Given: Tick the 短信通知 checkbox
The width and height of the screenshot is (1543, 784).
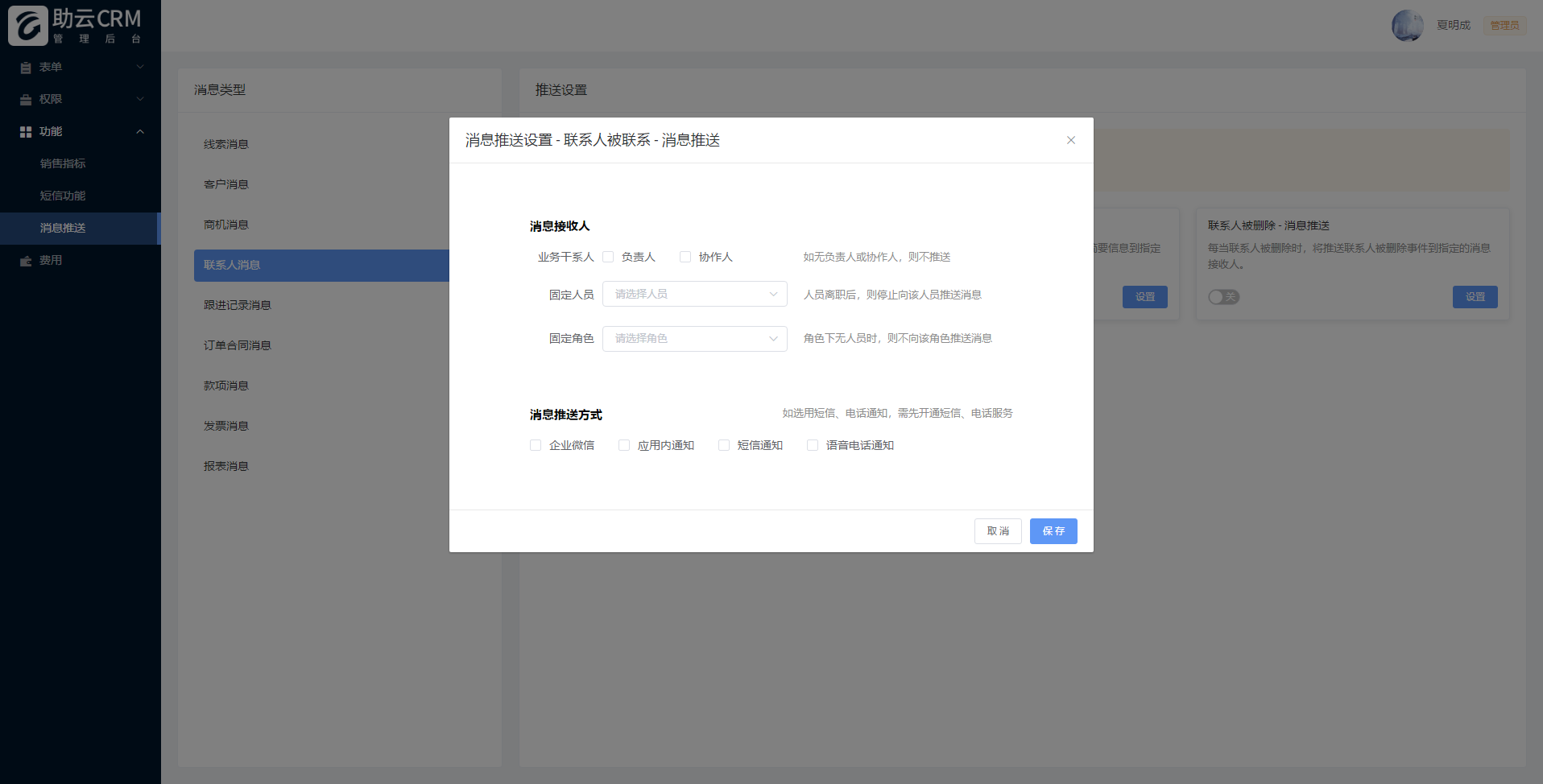Looking at the screenshot, I should tap(724, 445).
